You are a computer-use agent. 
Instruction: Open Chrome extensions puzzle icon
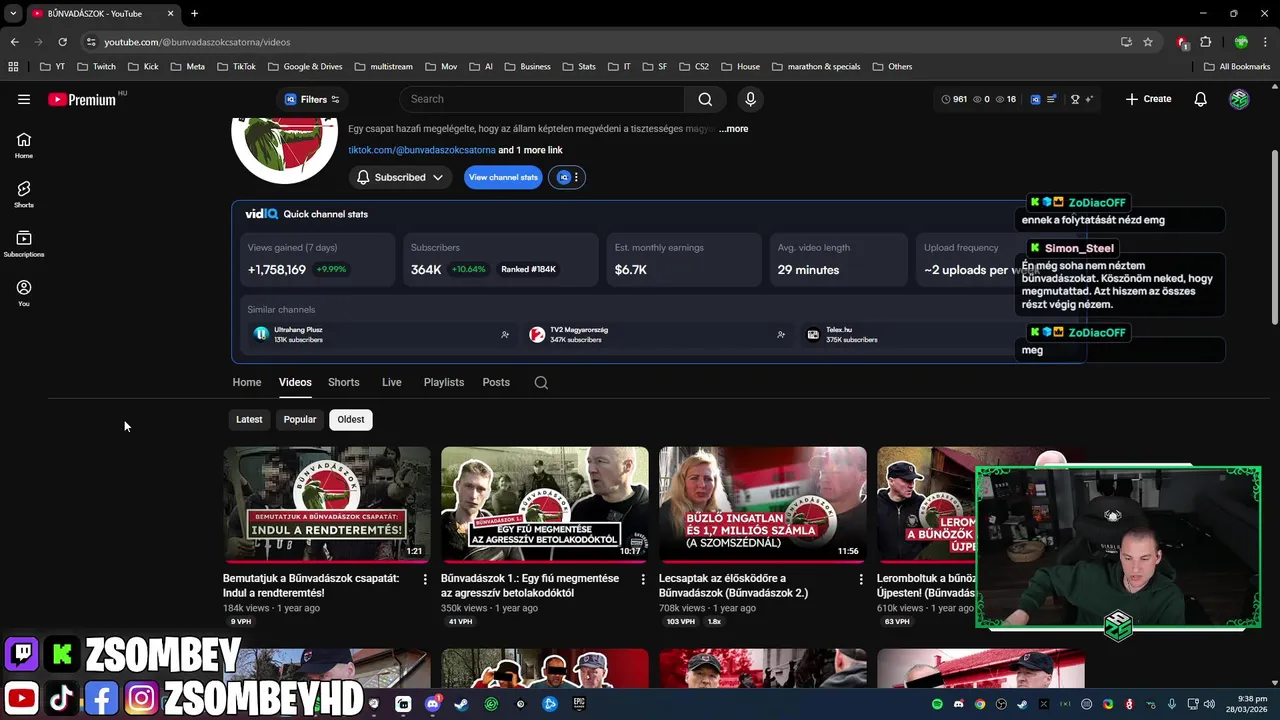(1206, 42)
